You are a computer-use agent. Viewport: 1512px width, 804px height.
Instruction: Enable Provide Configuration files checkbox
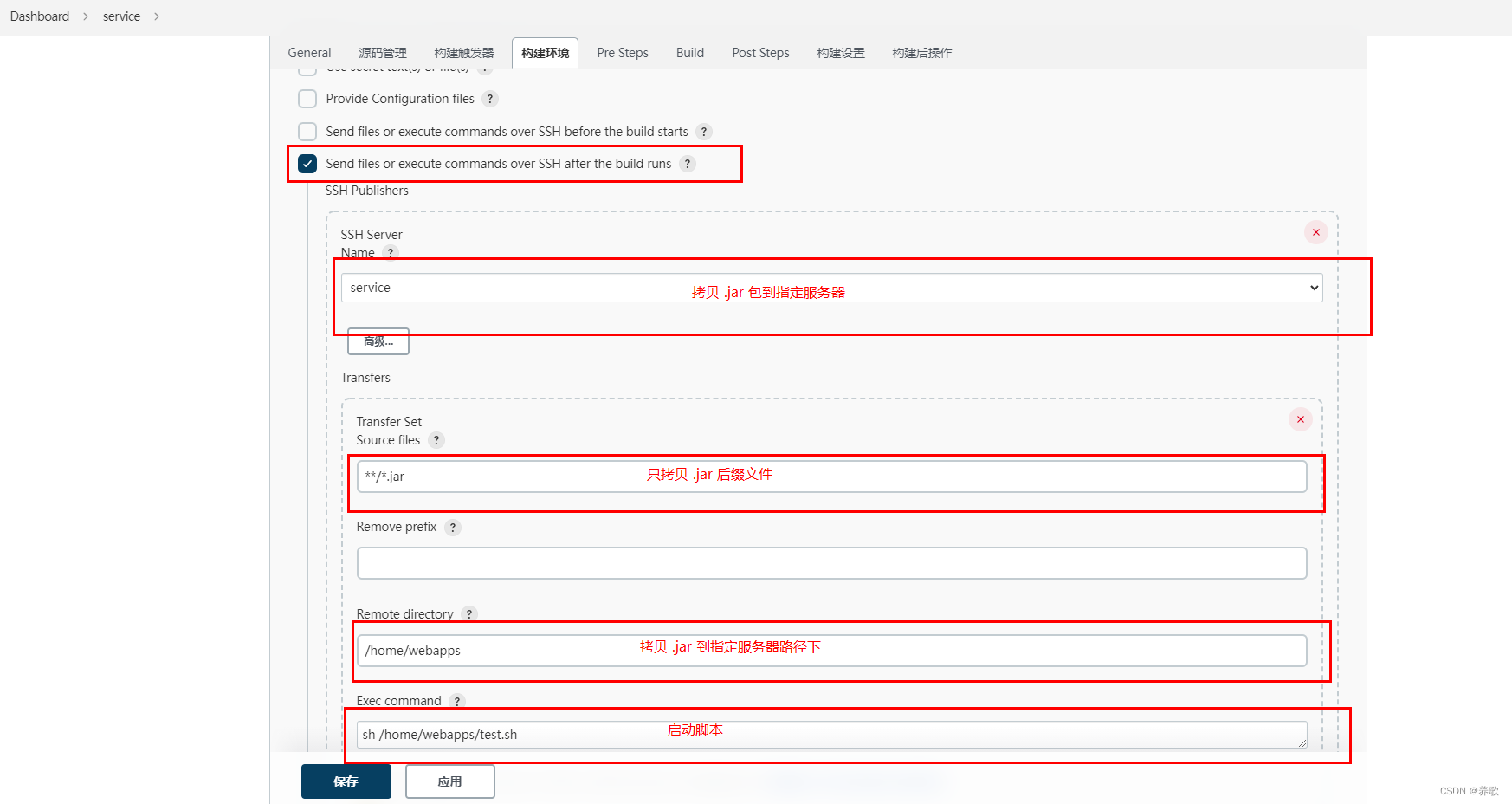[x=307, y=99]
